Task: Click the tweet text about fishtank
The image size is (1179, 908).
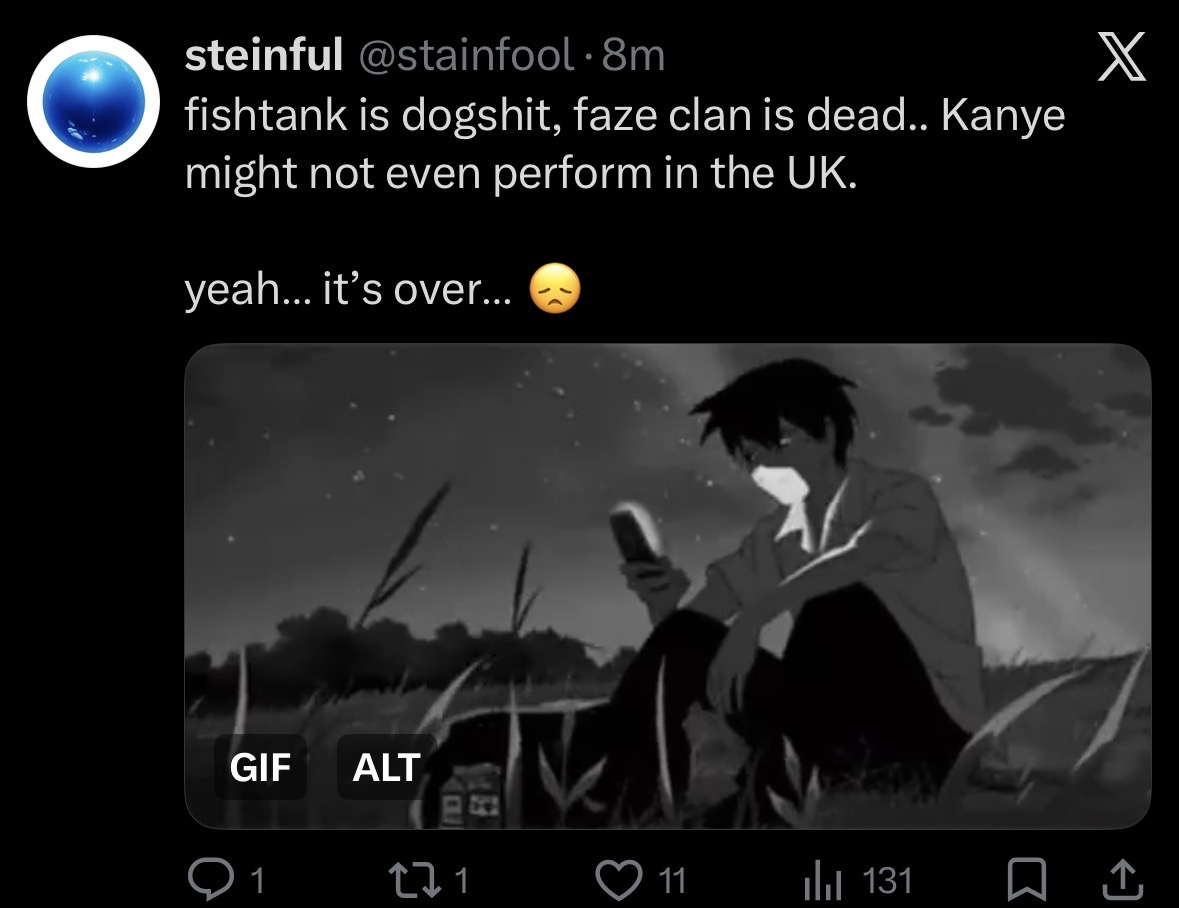Action: [625, 144]
